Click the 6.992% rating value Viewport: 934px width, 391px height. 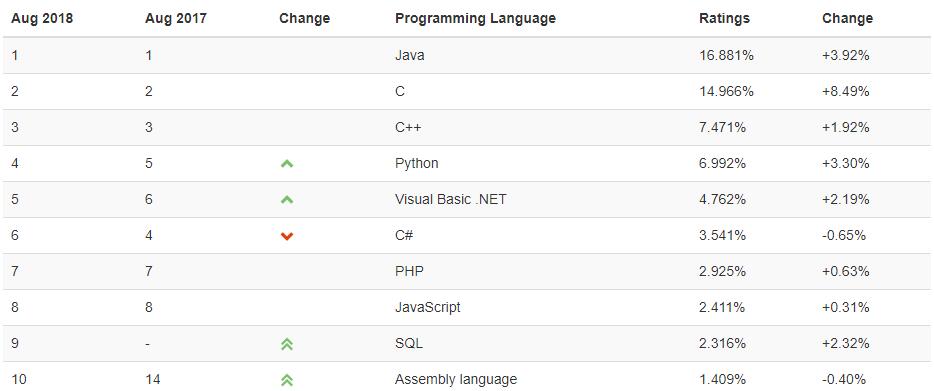(723, 163)
